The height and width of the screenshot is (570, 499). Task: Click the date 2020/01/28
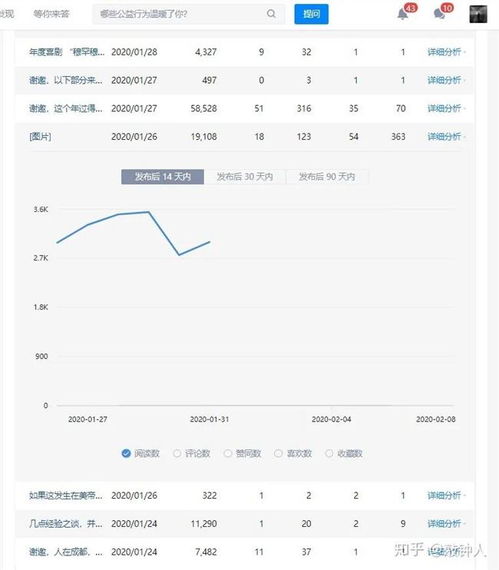point(134,52)
